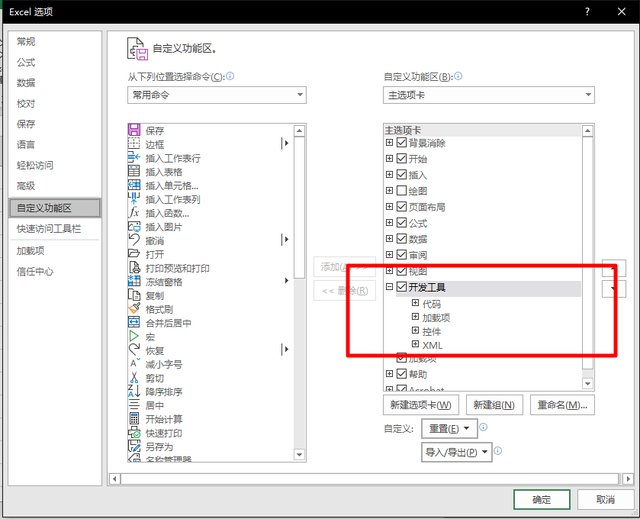Click the help question mark in title bar
Viewport: 640px width, 519px height.
pyautogui.click(x=587, y=11)
